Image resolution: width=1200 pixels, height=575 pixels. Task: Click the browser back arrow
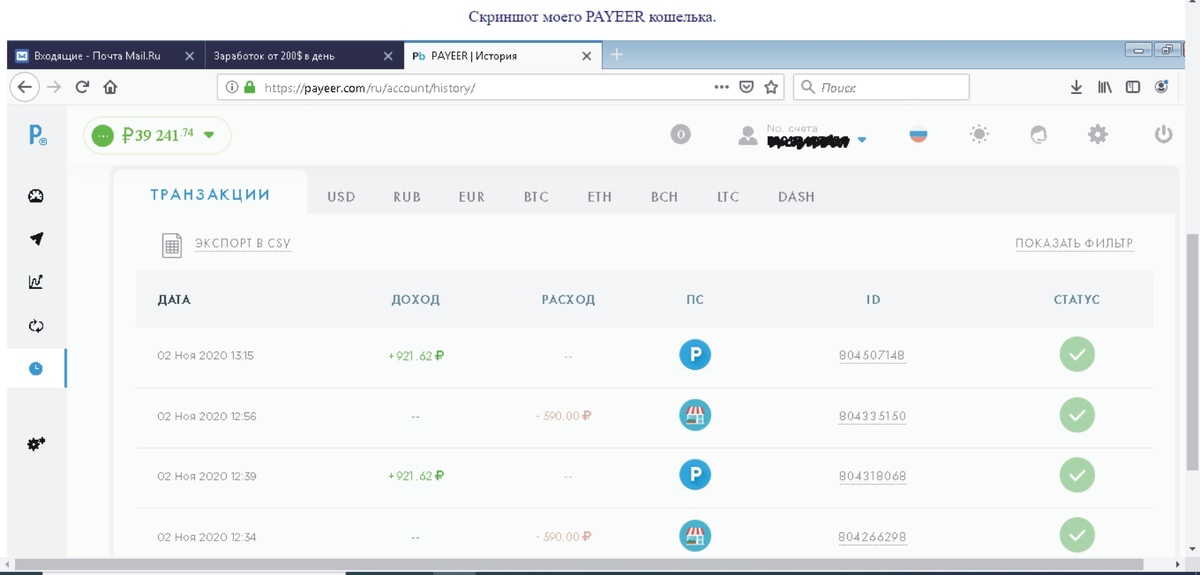[x=24, y=87]
